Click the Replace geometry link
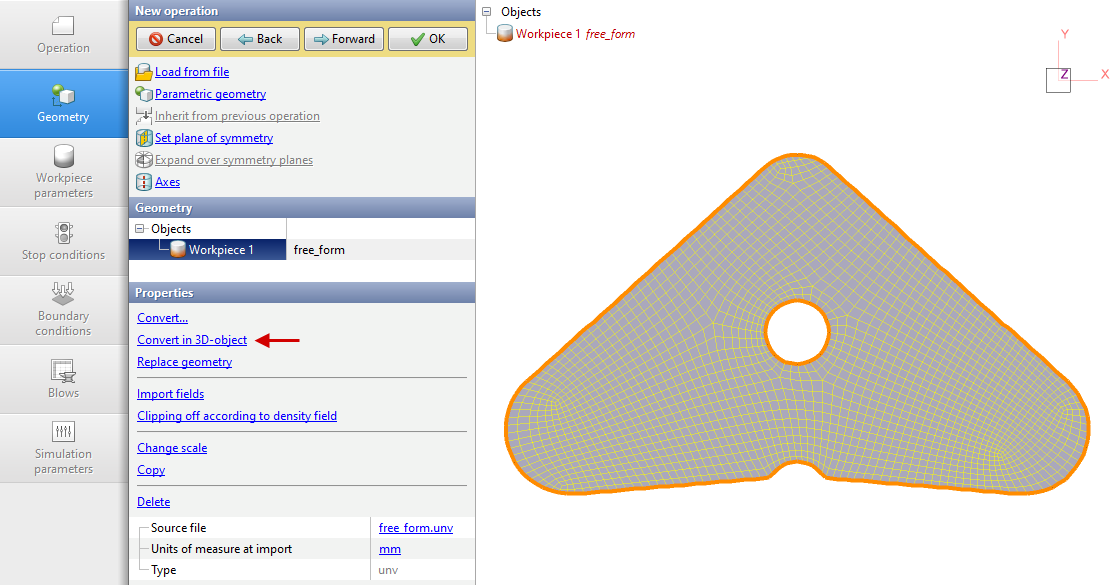Screen dimensions: 1118x585 184,362
